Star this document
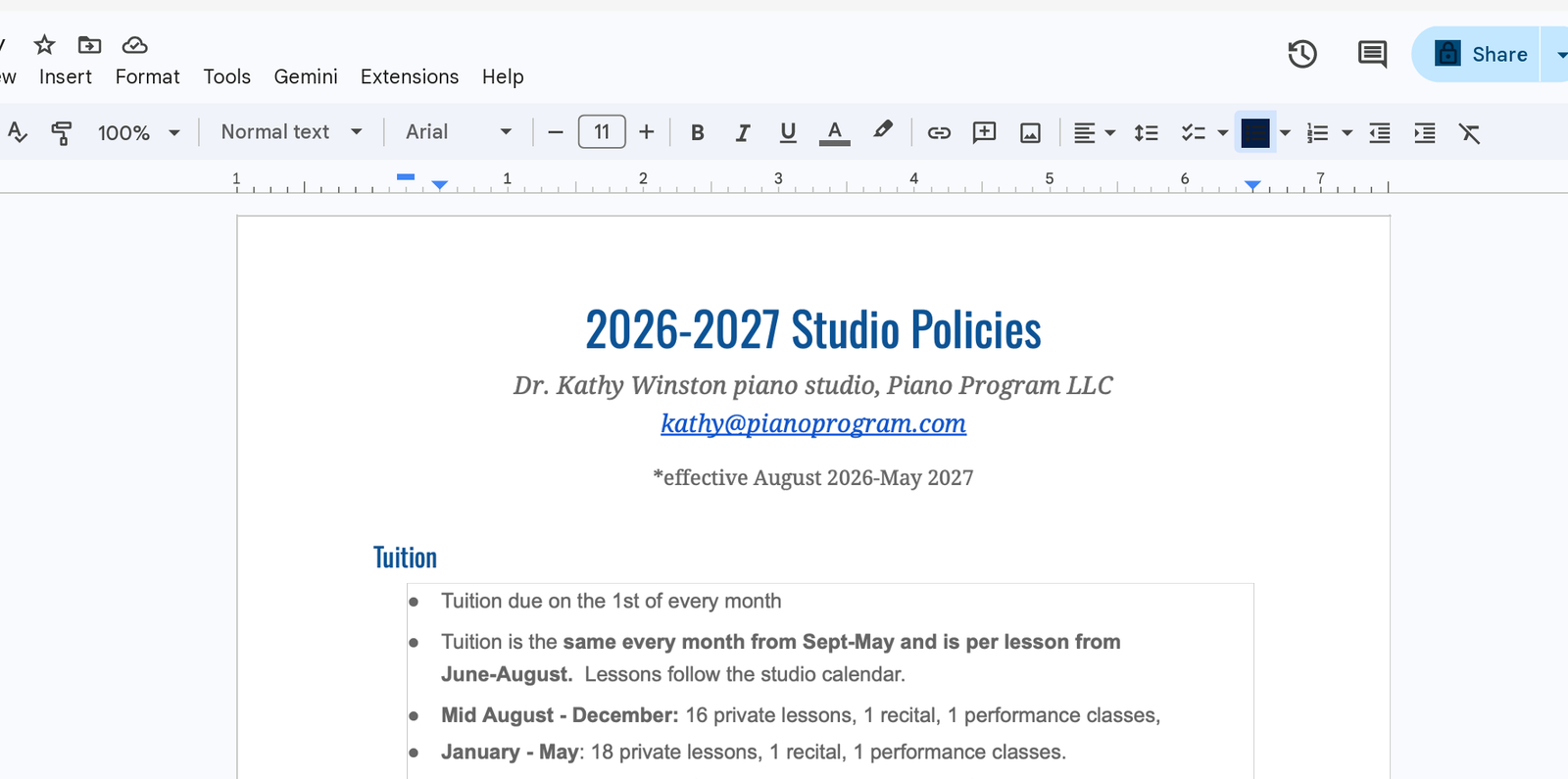The image size is (1568, 779). (x=44, y=44)
